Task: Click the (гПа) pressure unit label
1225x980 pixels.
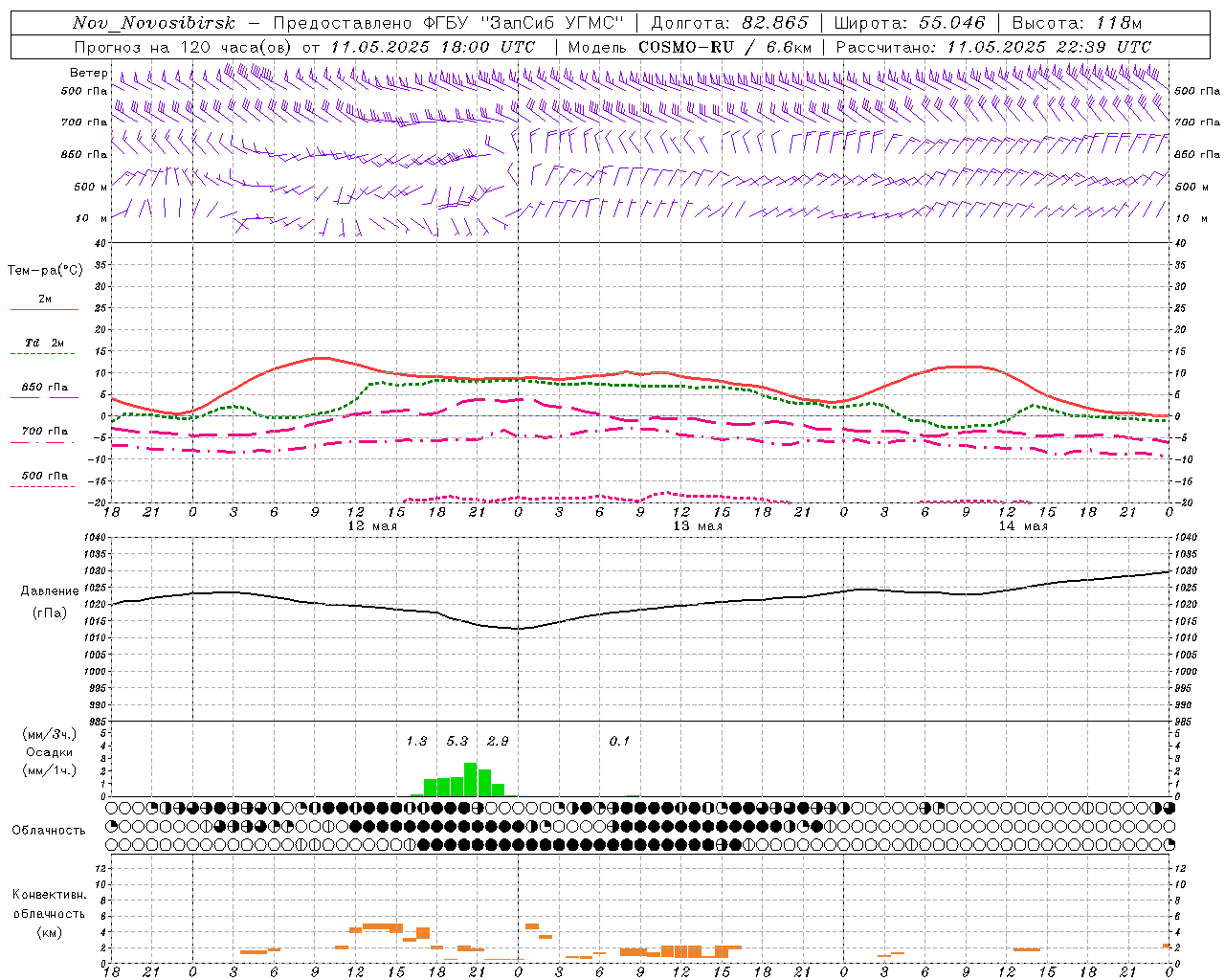Action: tap(50, 613)
